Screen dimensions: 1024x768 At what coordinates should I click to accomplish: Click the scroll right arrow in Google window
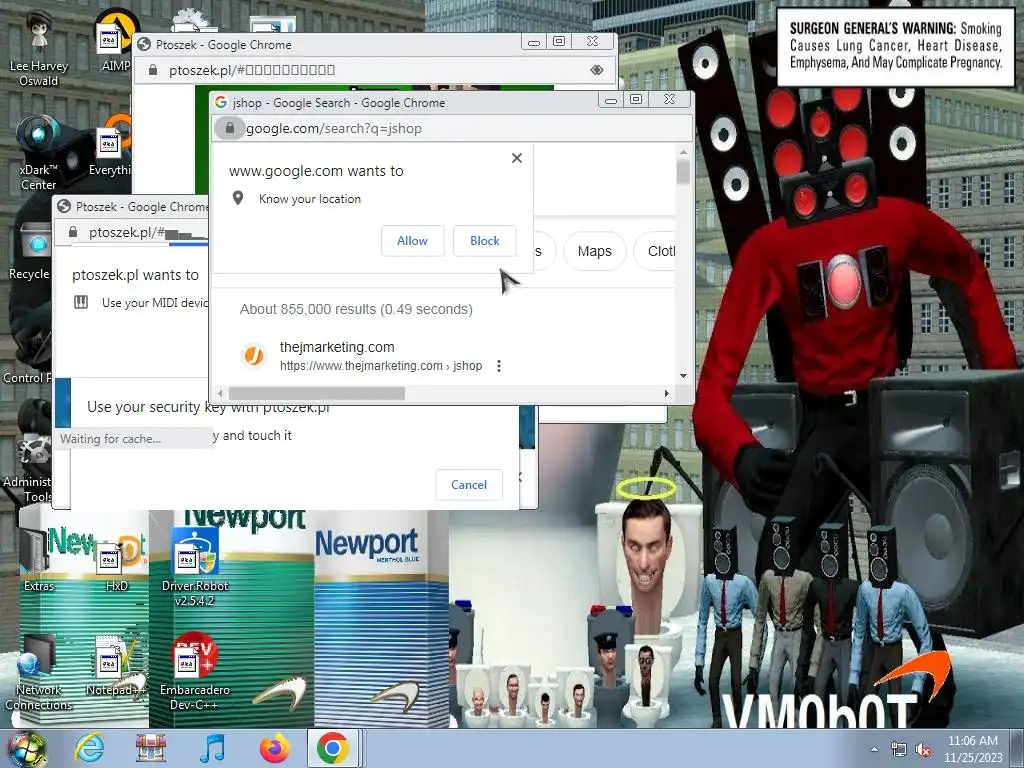coord(666,393)
